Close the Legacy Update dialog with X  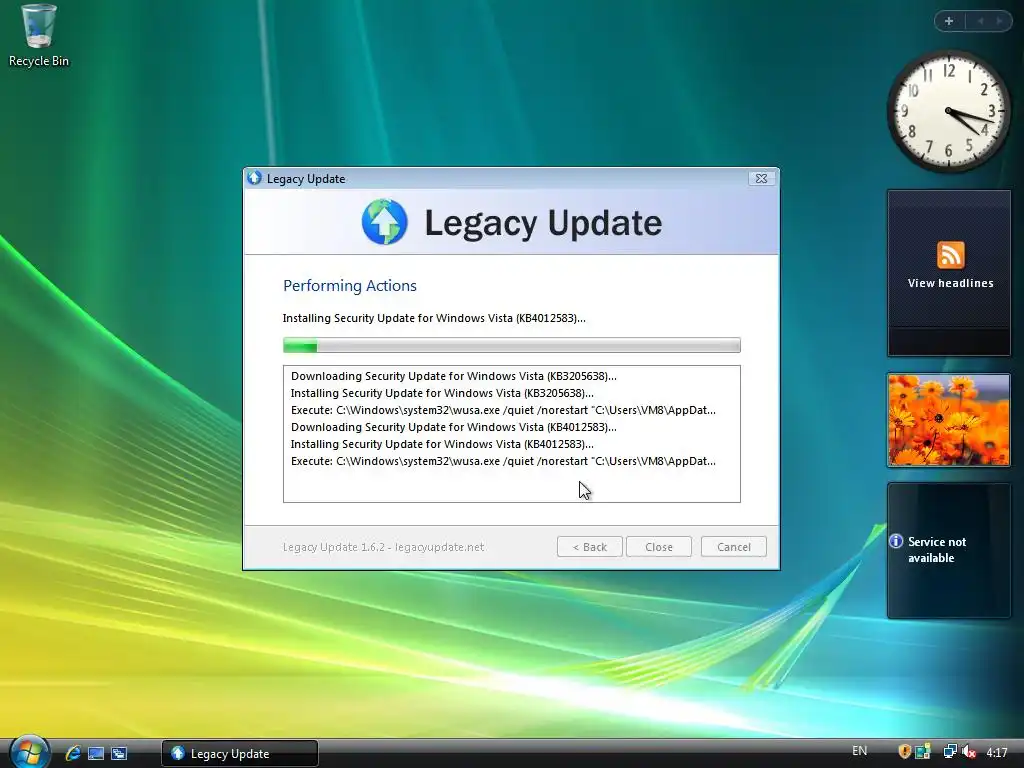761,178
